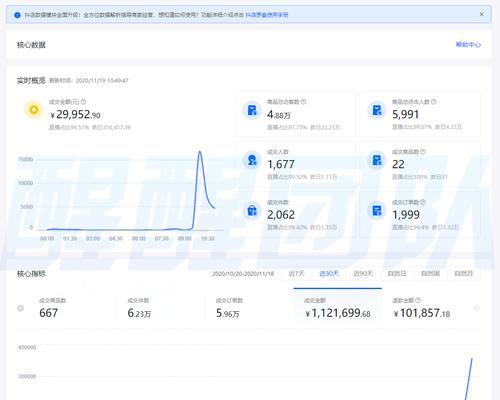The image size is (500, 400).
Task: Expand the 自然日 date option
Action: (397, 273)
